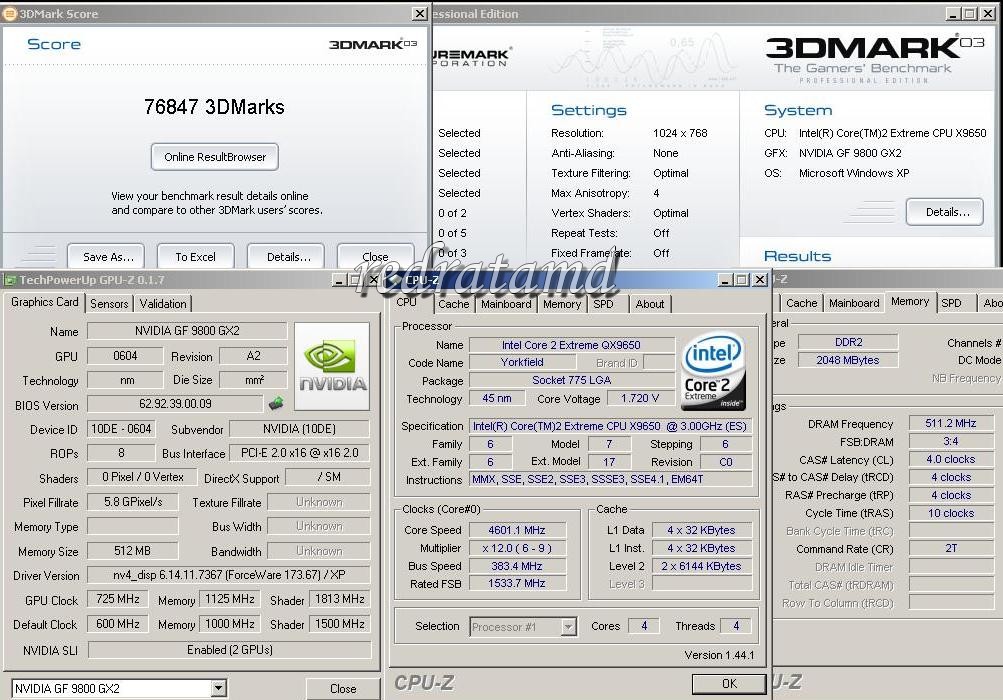Click Shader clock value 1813 MHz
The image size is (1003, 700).
(340, 599)
